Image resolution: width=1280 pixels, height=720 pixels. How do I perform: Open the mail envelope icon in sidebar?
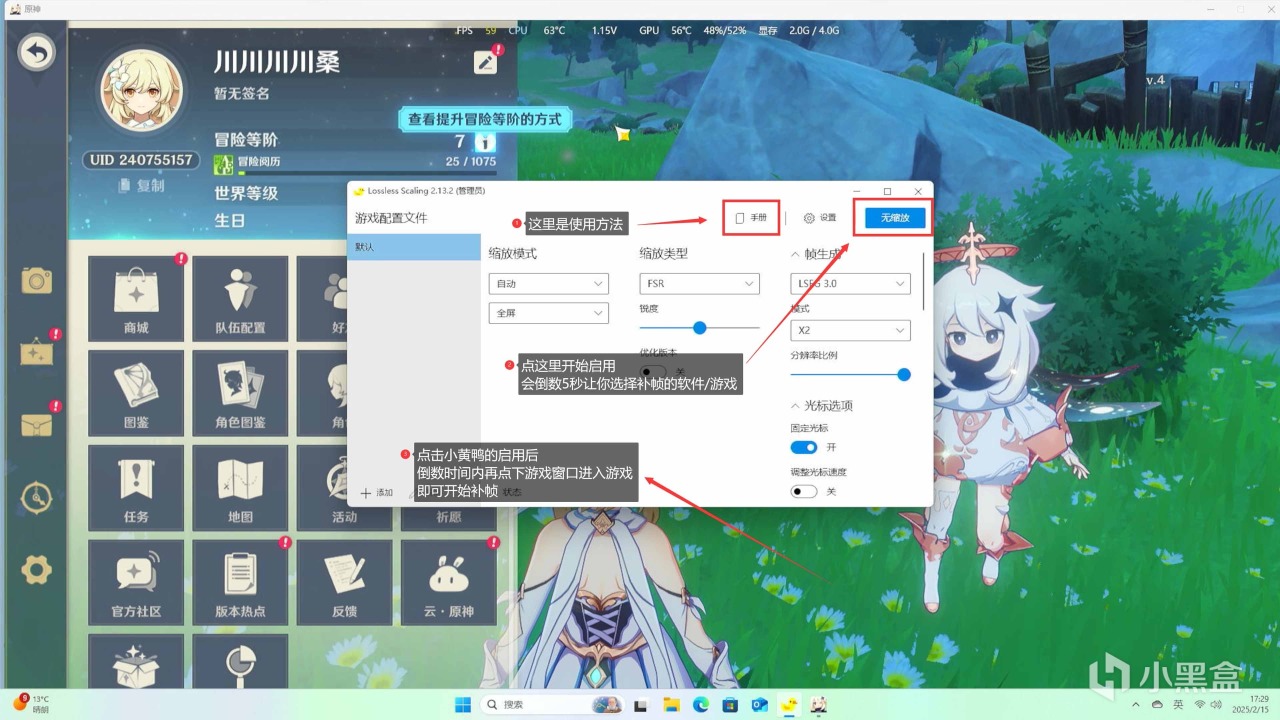pos(37,424)
